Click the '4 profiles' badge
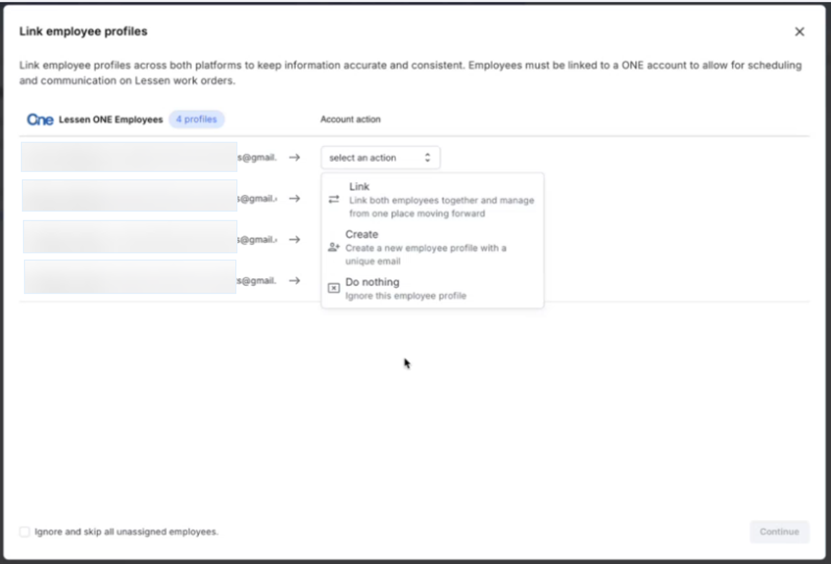The width and height of the screenshot is (831, 564). (x=197, y=120)
